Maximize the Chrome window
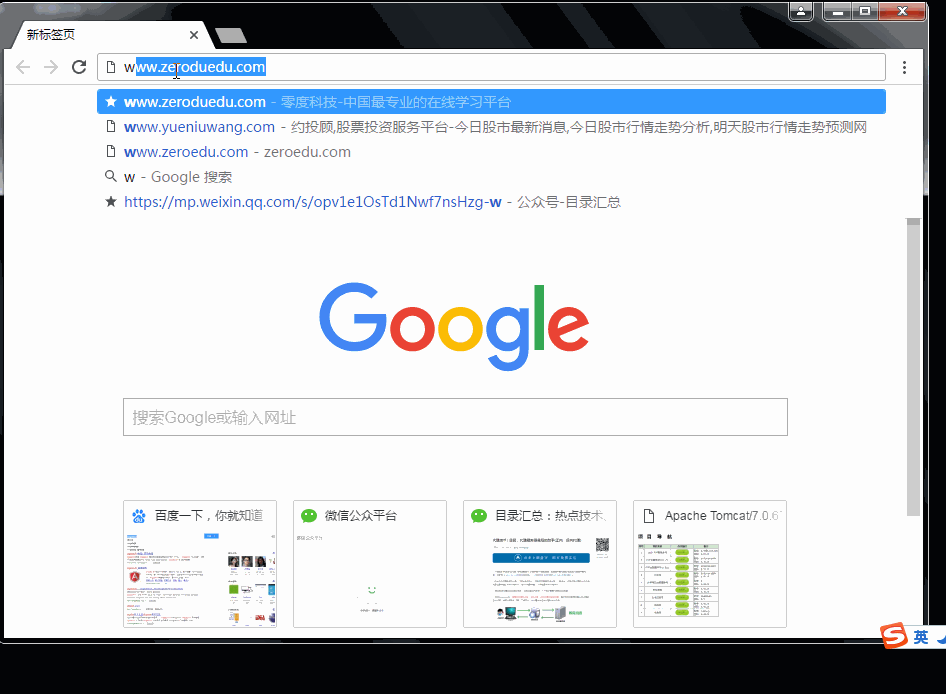946x694 pixels. pos(865,11)
